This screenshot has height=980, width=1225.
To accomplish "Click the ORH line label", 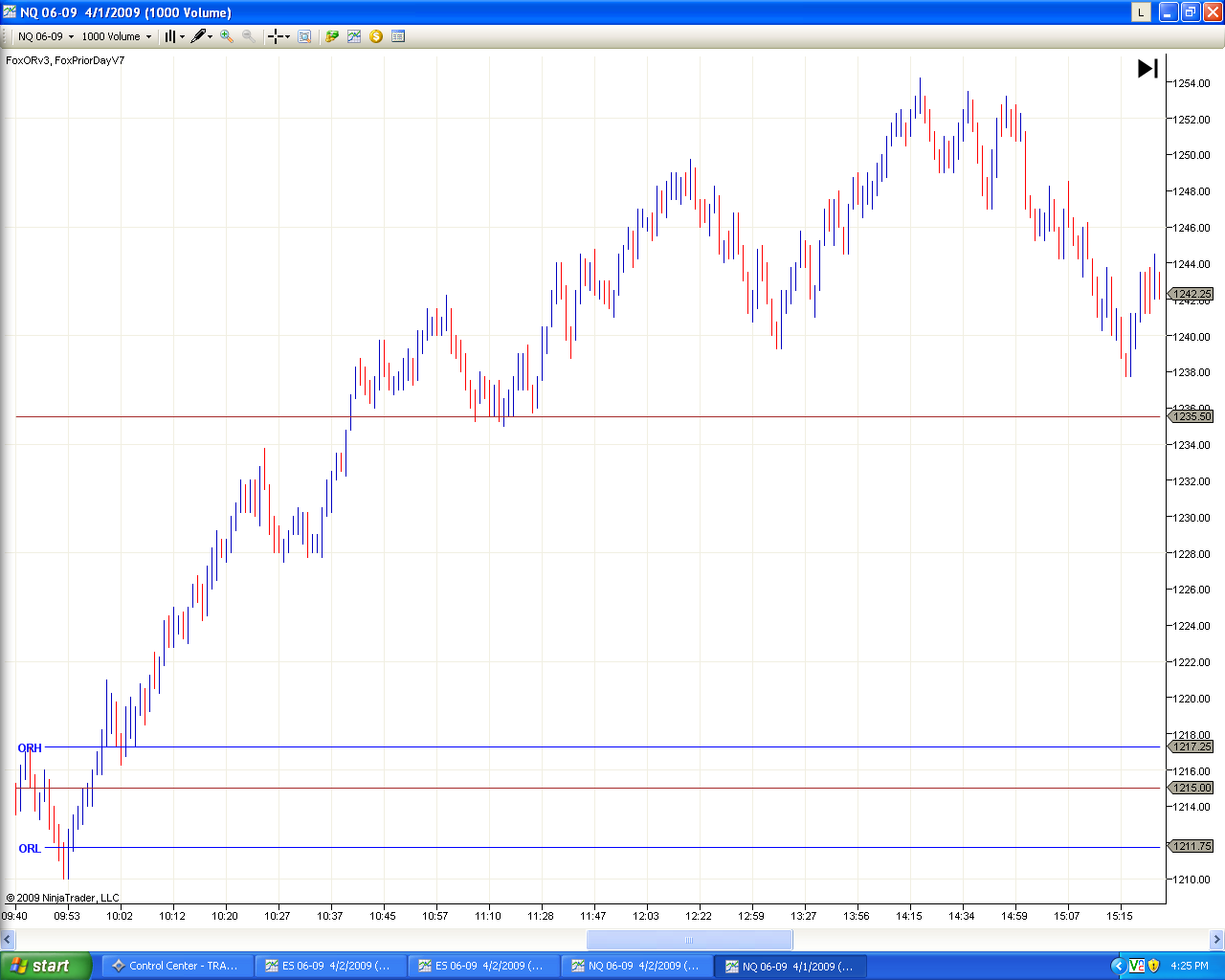I will point(30,748).
